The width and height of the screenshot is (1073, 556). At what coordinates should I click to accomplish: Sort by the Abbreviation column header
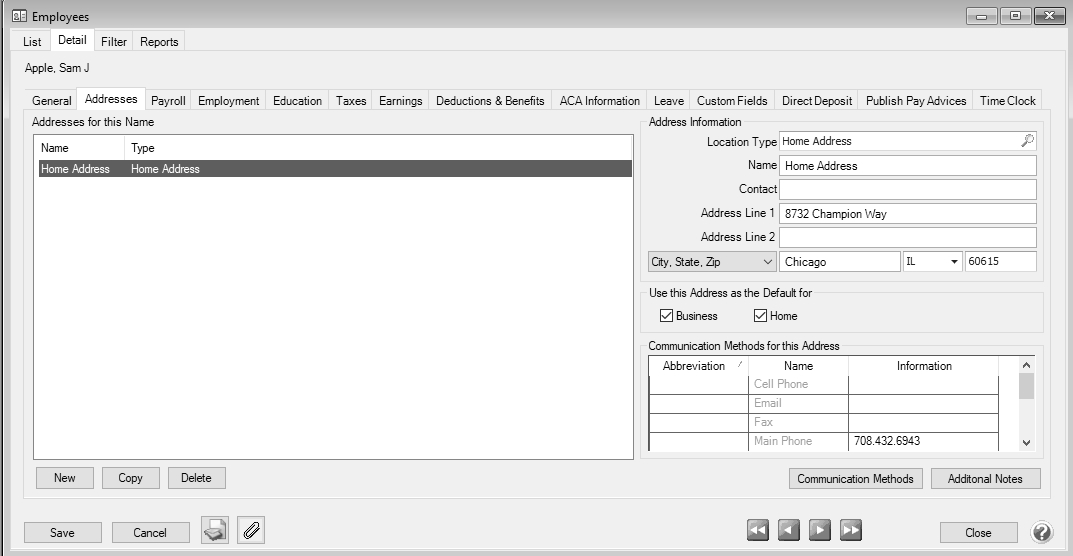tap(697, 366)
